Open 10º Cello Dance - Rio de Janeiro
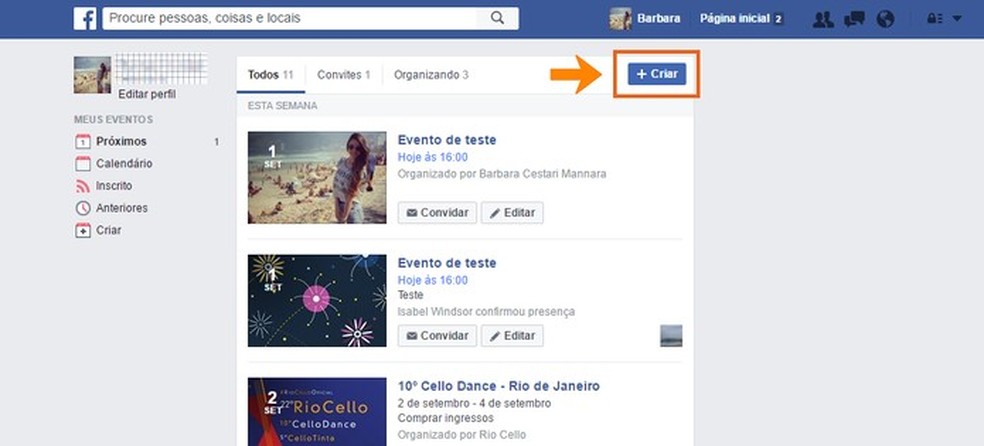The height and width of the screenshot is (446, 984). pos(499,386)
